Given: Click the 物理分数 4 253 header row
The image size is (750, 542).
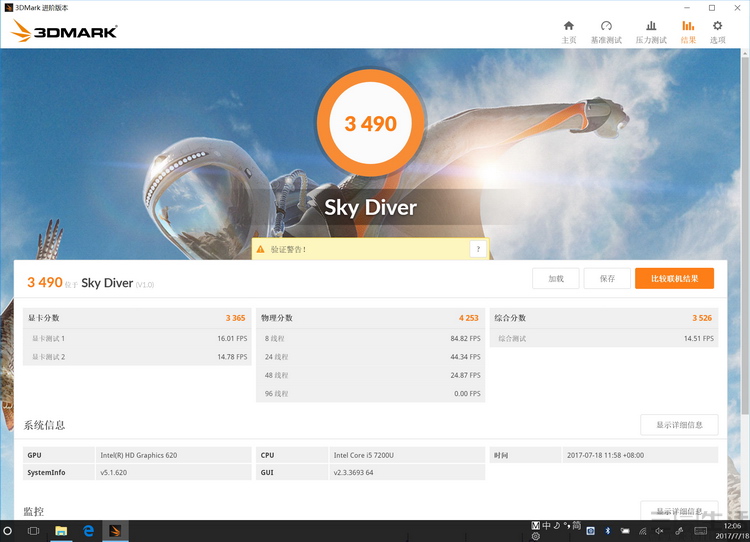Looking at the screenshot, I should click(370, 318).
